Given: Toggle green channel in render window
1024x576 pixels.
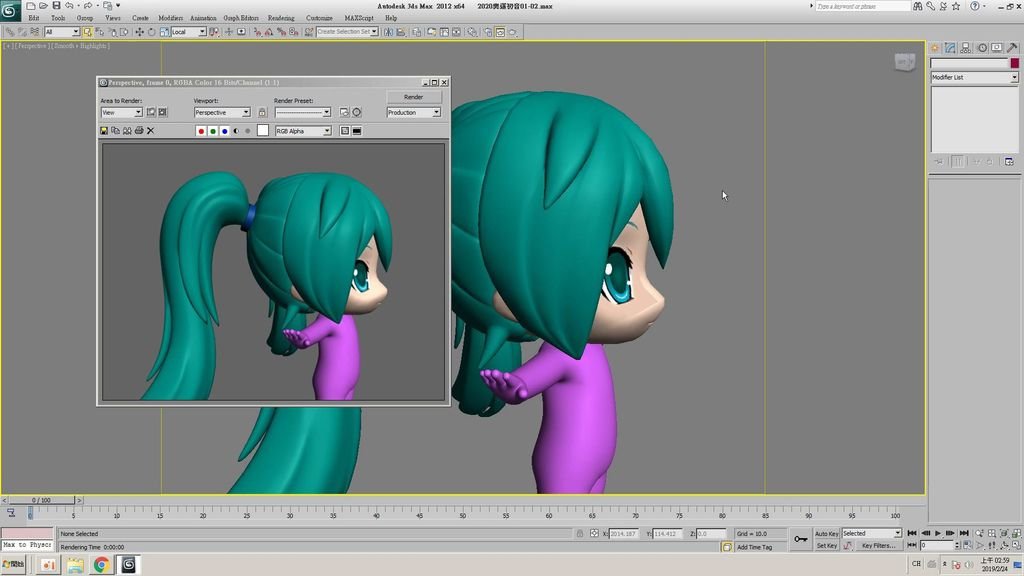Looking at the screenshot, I should (x=213, y=131).
